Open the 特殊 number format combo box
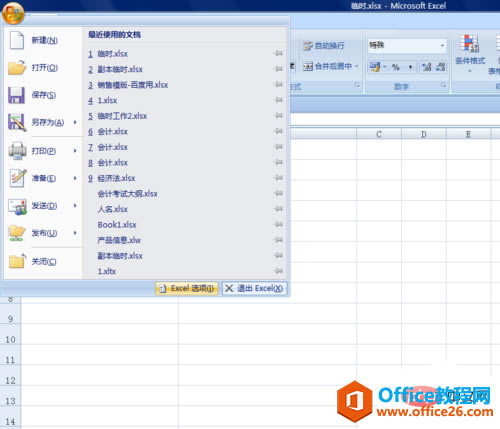500x429 pixels. pos(407,45)
